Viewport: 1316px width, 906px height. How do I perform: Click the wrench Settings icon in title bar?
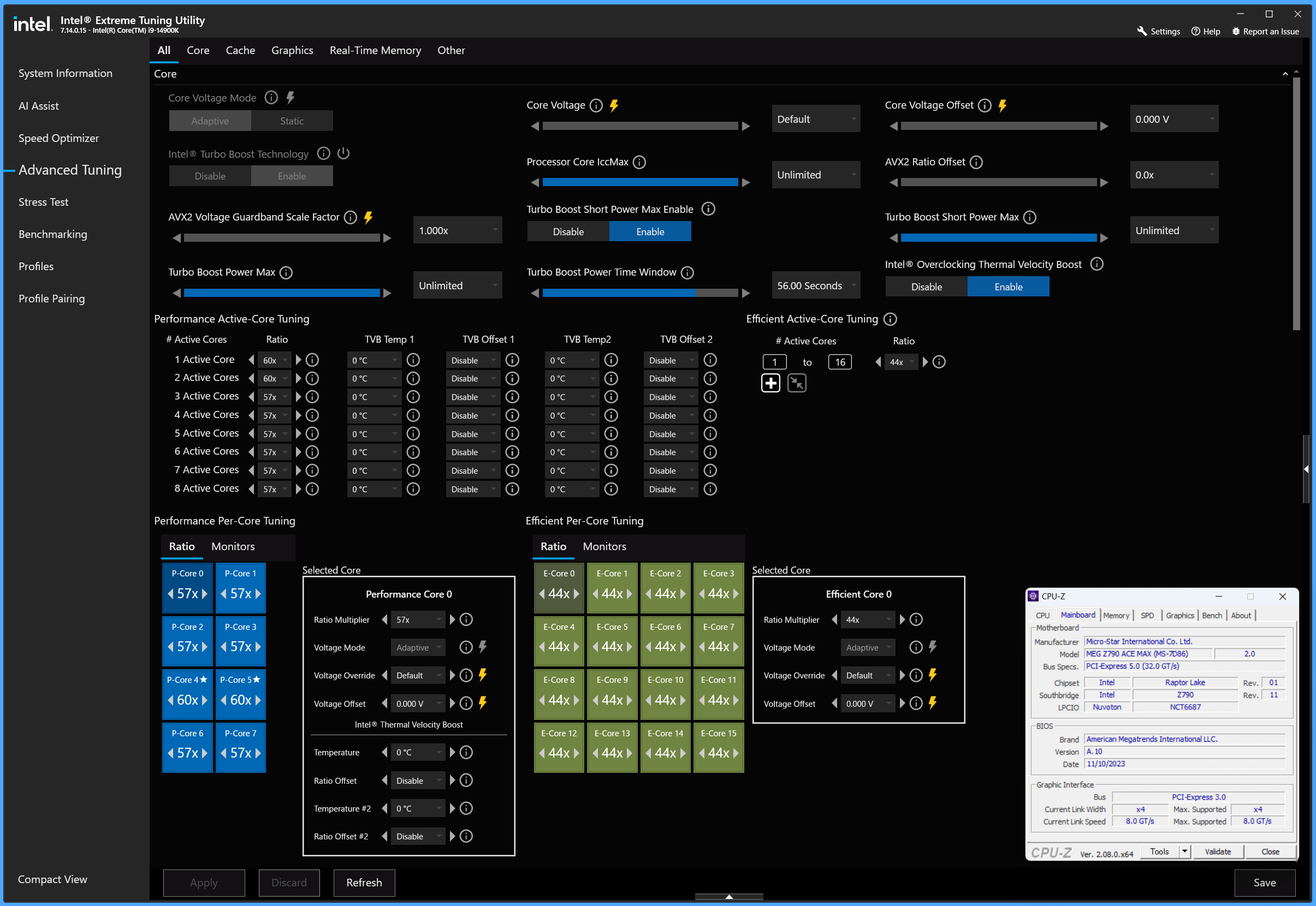pos(1142,31)
